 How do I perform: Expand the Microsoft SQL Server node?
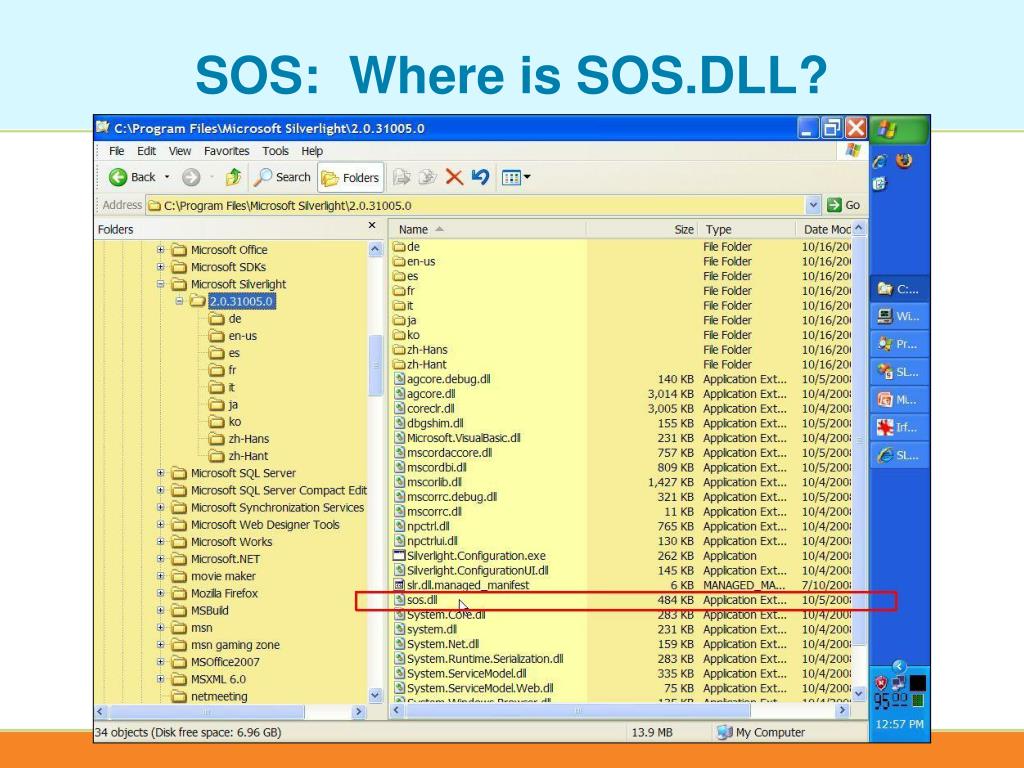(x=161, y=473)
